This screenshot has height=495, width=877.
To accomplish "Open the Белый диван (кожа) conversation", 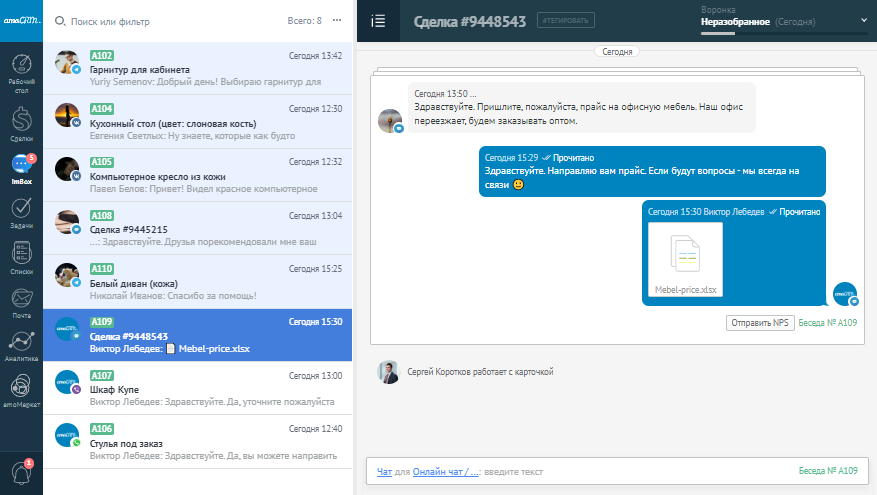I will (198, 282).
